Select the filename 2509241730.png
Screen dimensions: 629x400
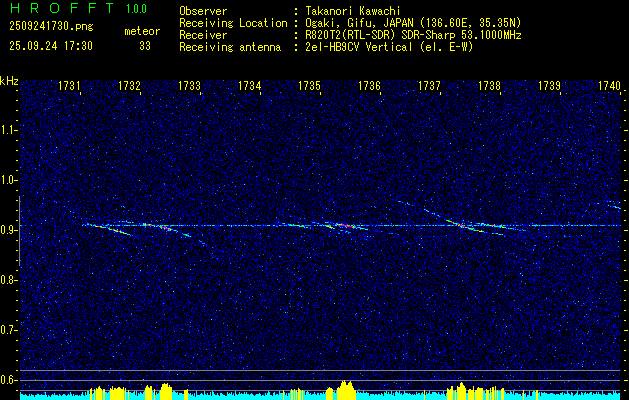click(51, 26)
